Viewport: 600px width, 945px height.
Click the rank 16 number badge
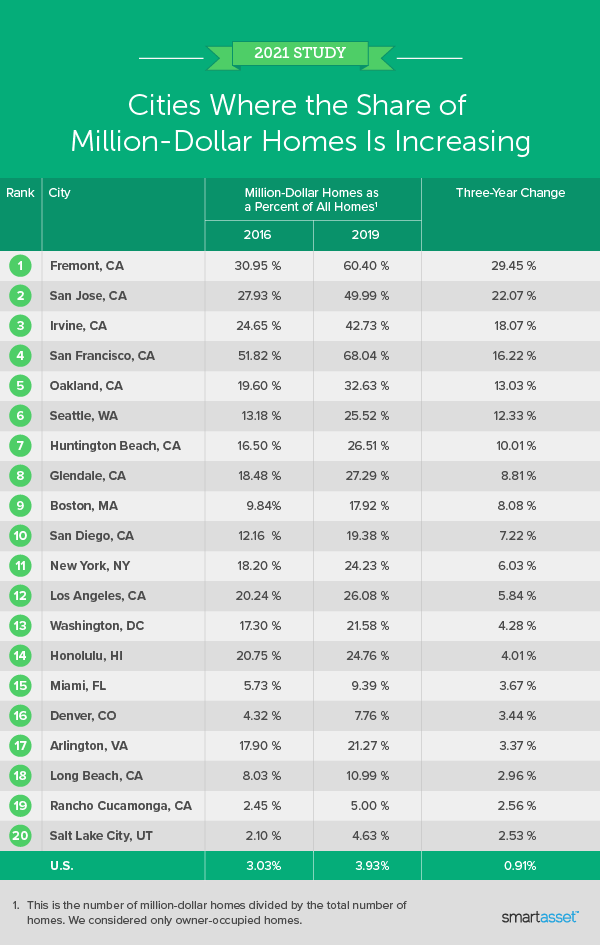point(20,716)
